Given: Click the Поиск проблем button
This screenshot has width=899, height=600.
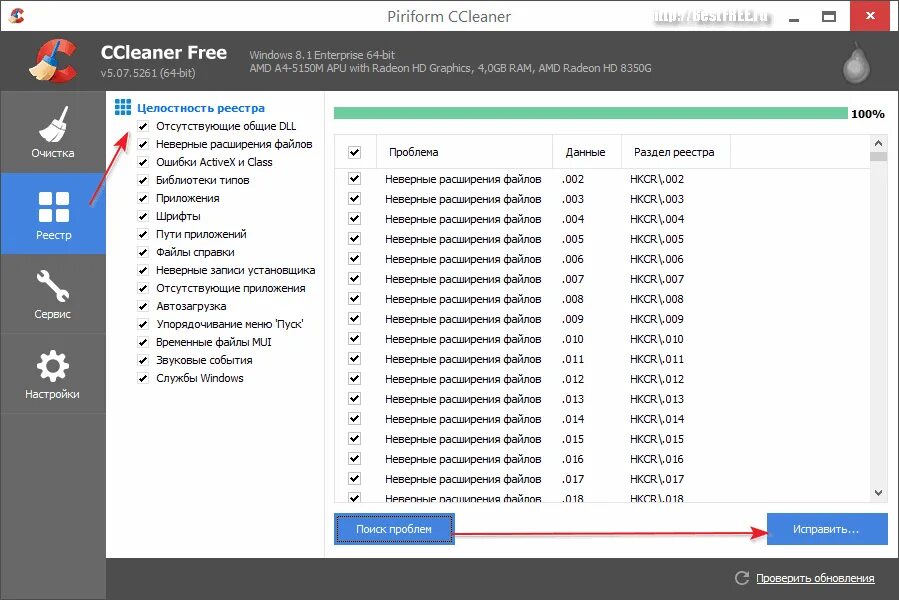Looking at the screenshot, I should 394,529.
